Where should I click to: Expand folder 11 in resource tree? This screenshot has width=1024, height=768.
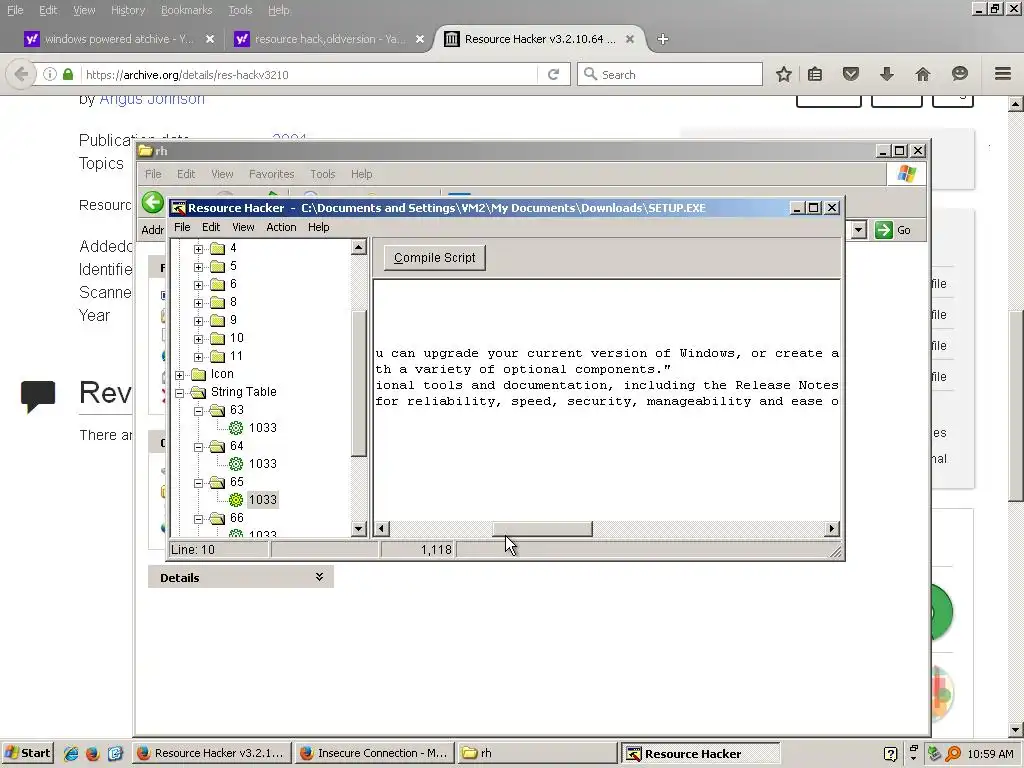pos(199,357)
